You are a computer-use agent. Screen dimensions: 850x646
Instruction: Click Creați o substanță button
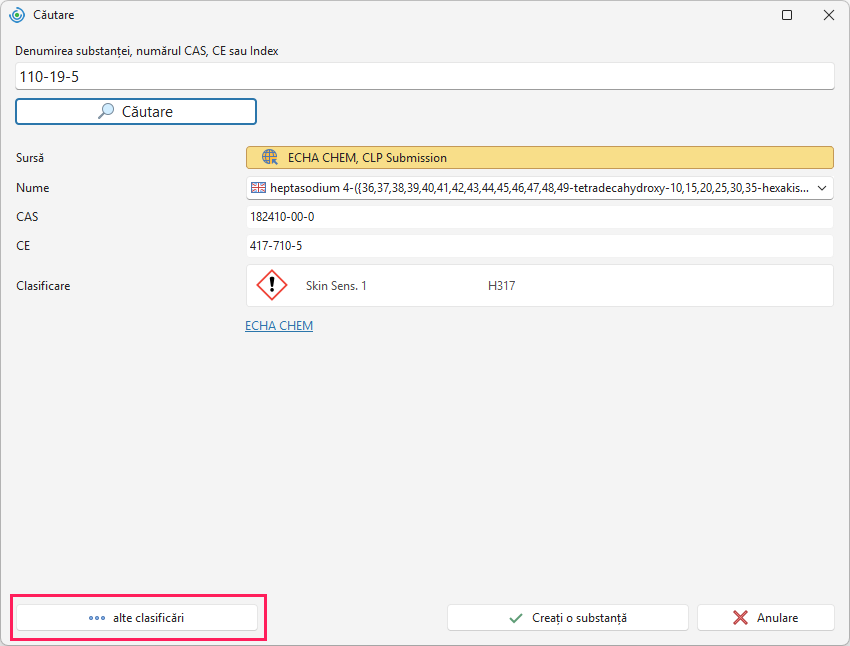[x=568, y=618]
